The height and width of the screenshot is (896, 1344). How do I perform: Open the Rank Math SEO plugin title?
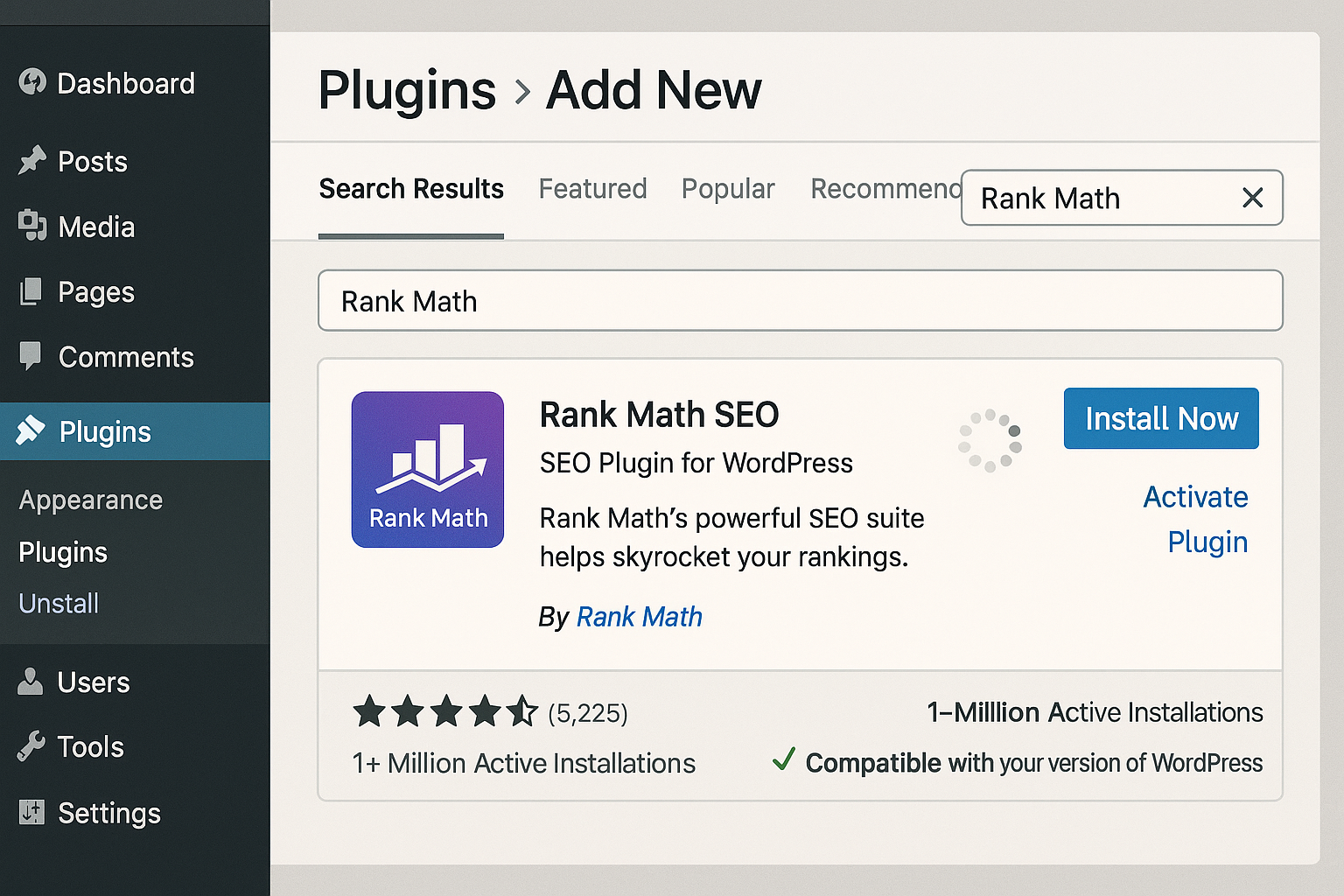pos(659,414)
